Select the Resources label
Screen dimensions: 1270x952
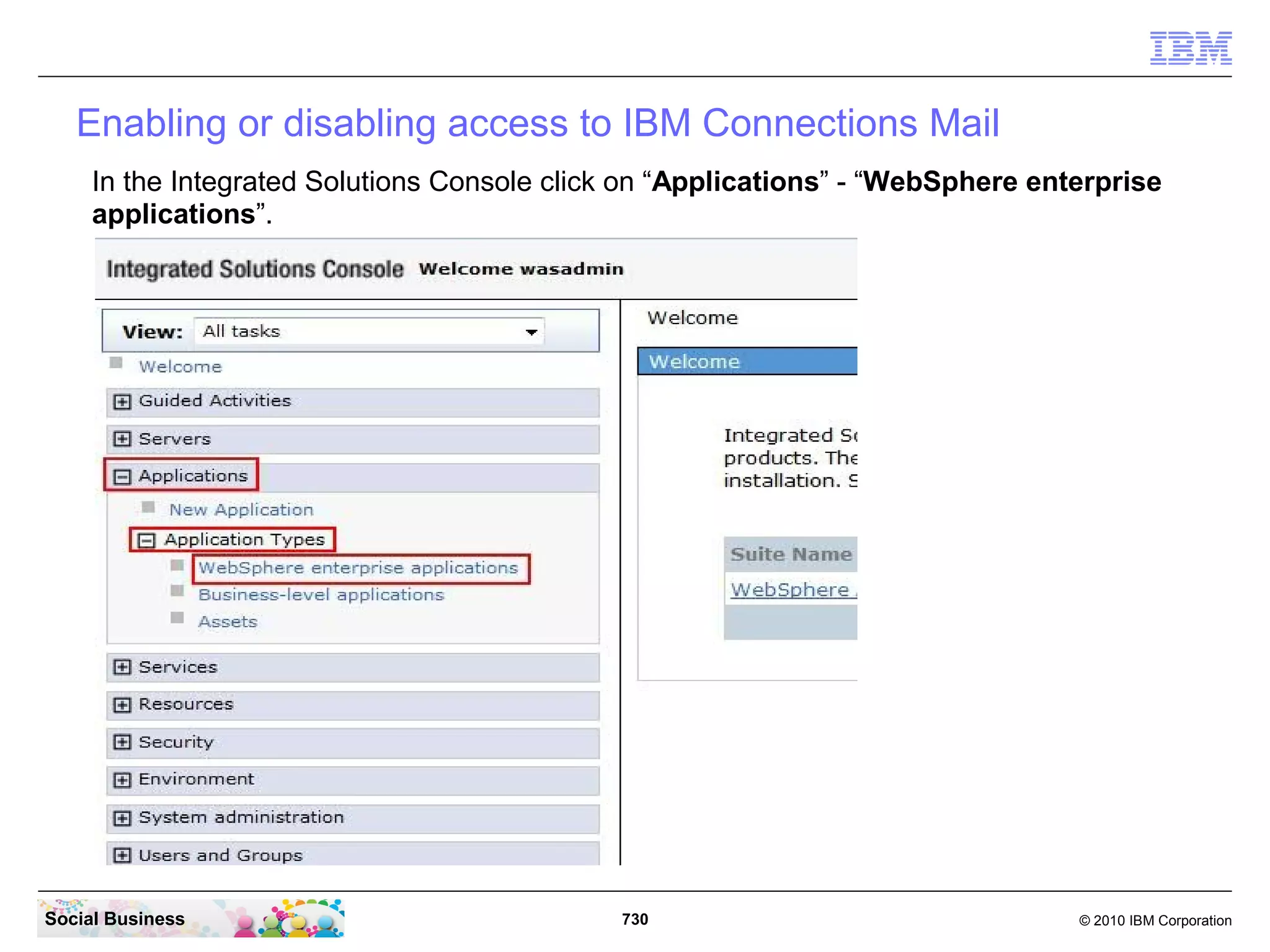(186, 704)
